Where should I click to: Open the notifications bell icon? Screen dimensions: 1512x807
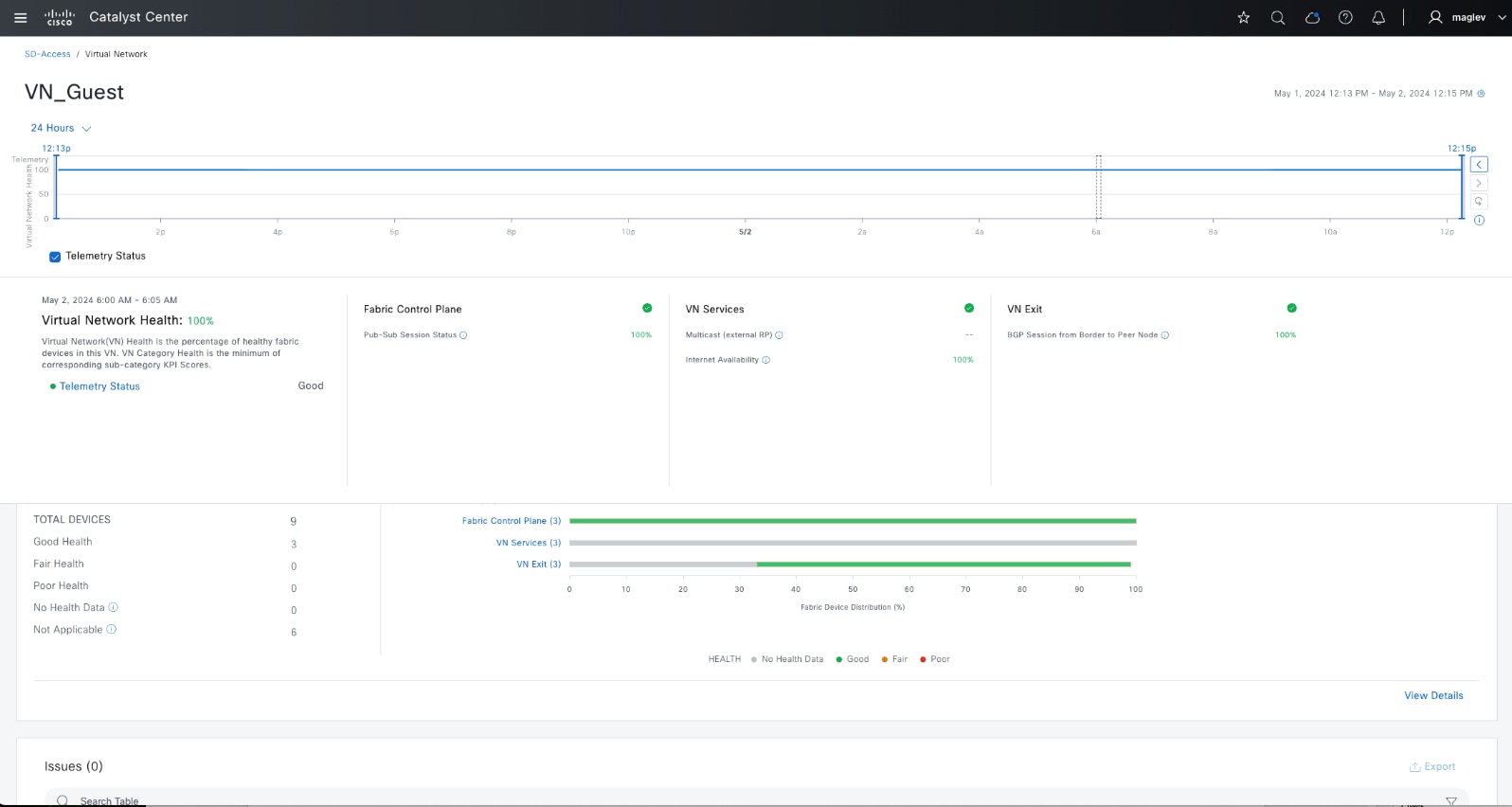tap(1378, 17)
